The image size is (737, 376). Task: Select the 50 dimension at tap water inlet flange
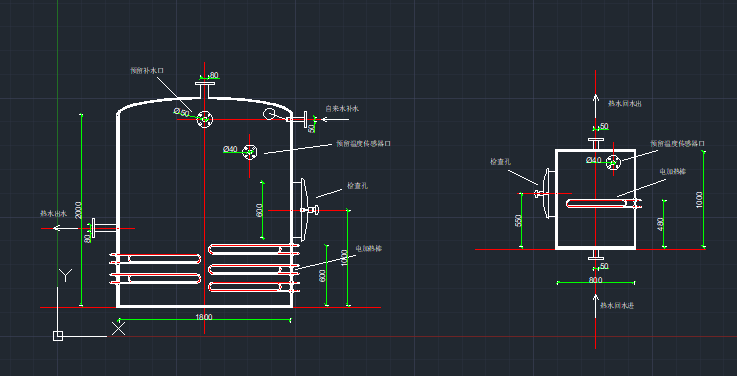[x=312, y=128]
